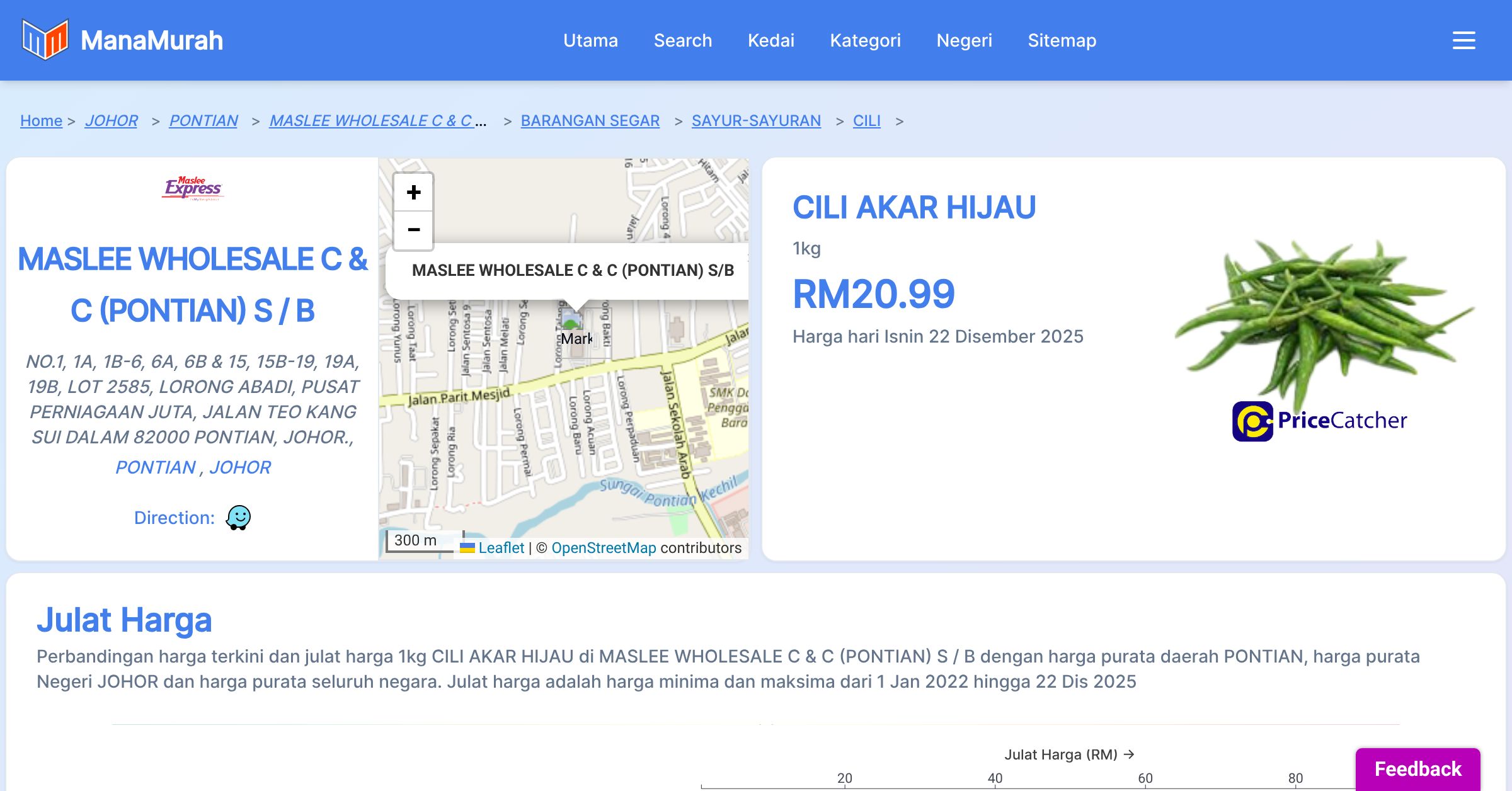Click the map marker for the store
This screenshot has width=1512, height=791.
click(572, 321)
